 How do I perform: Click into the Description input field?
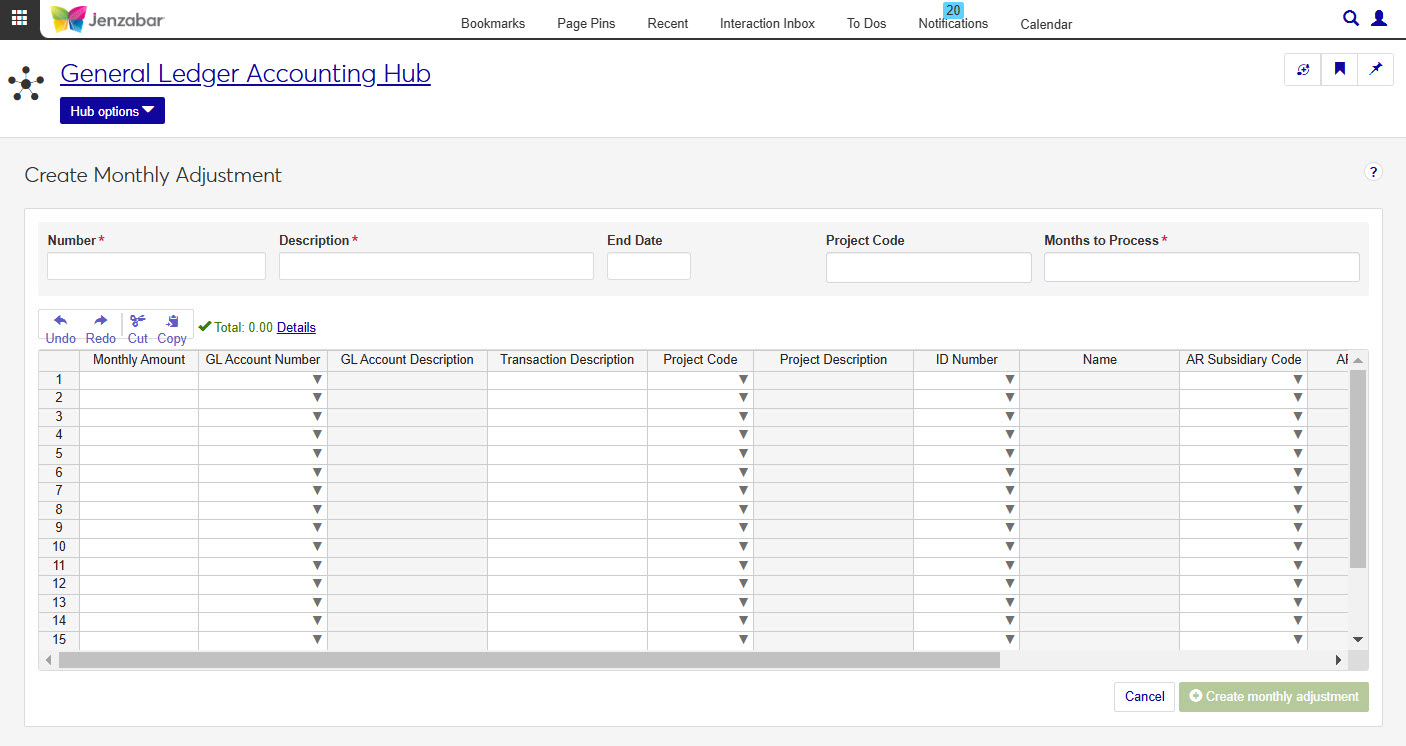(x=436, y=266)
